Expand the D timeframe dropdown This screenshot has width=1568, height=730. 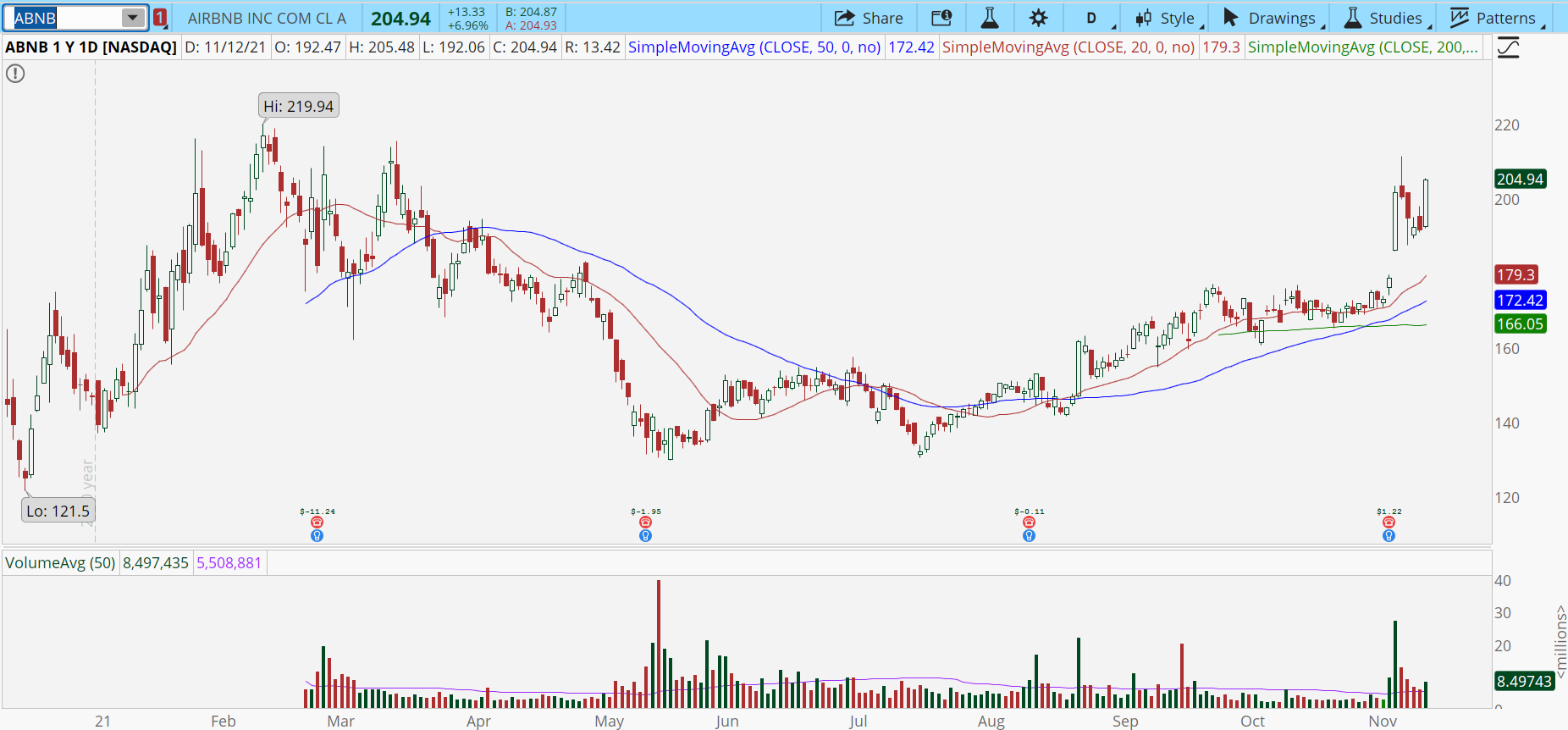click(x=1097, y=18)
